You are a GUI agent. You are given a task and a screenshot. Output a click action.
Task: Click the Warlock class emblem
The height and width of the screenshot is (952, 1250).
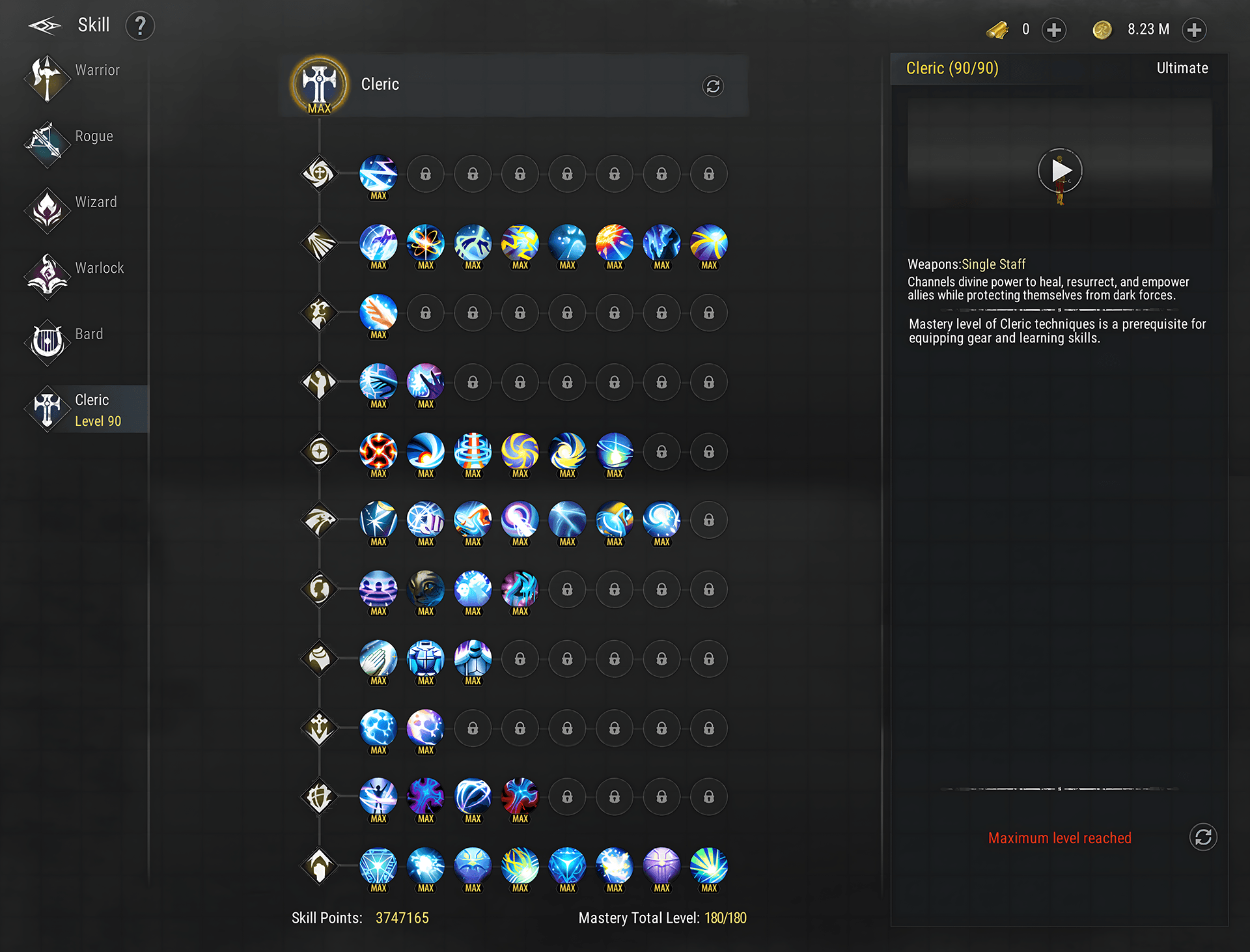(x=47, y=276)
